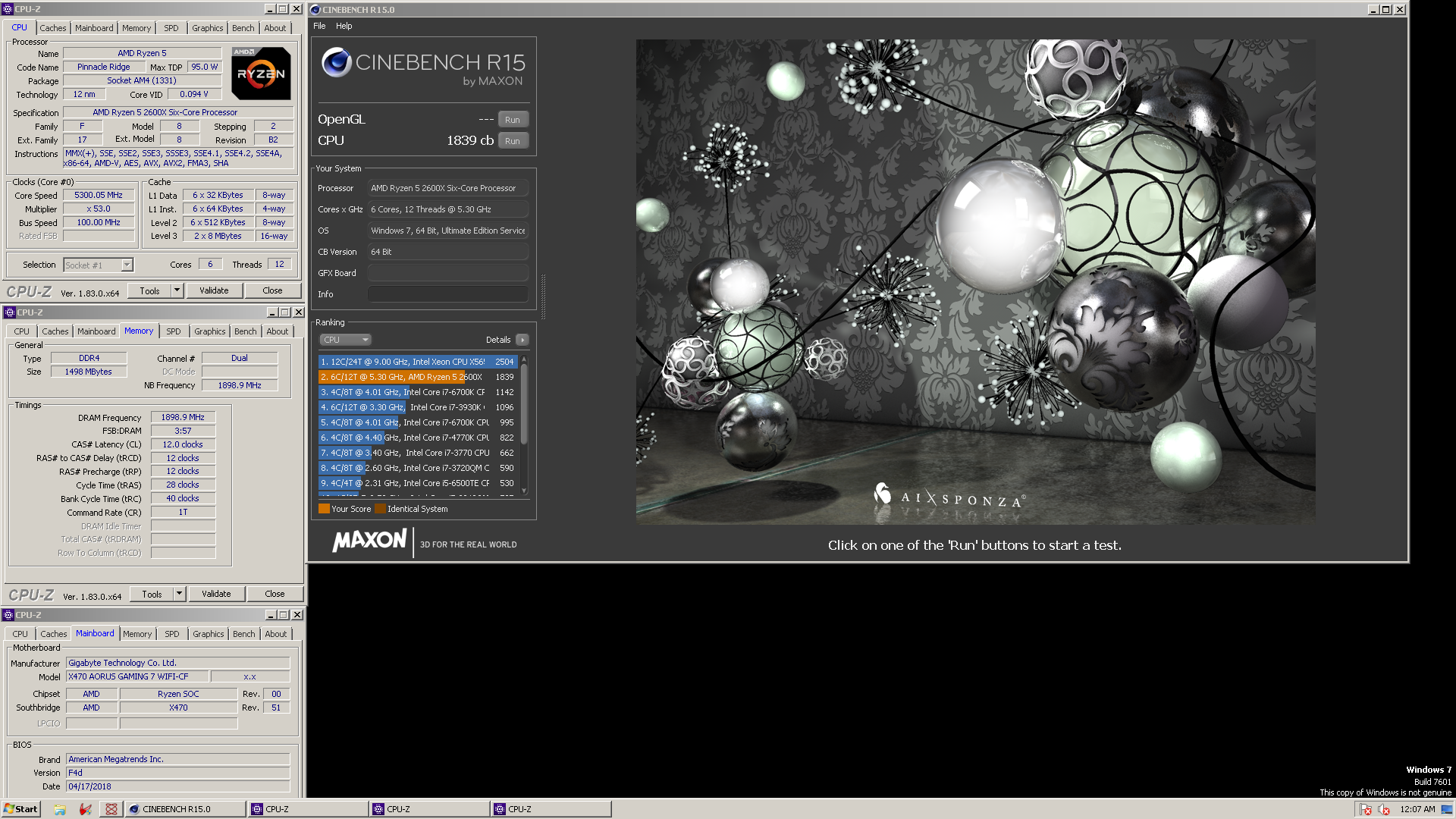The image size is (1456, 819).
Task: Click the app icon of the CPU-Z window showing the CPU tab
Action: point(8,9)
